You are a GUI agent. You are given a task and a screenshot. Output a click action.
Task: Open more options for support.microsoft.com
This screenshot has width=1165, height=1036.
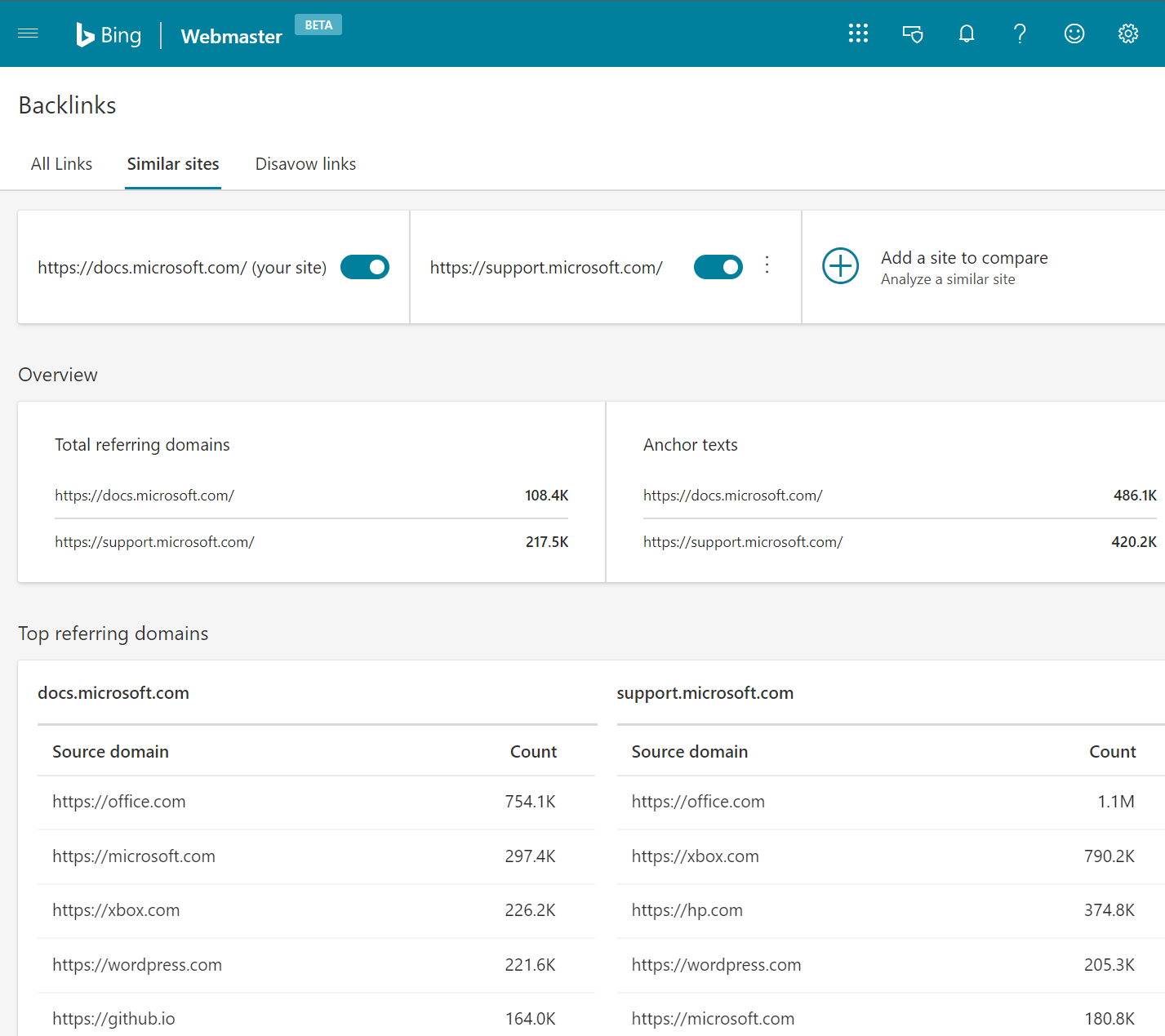(x=767, y=265)
